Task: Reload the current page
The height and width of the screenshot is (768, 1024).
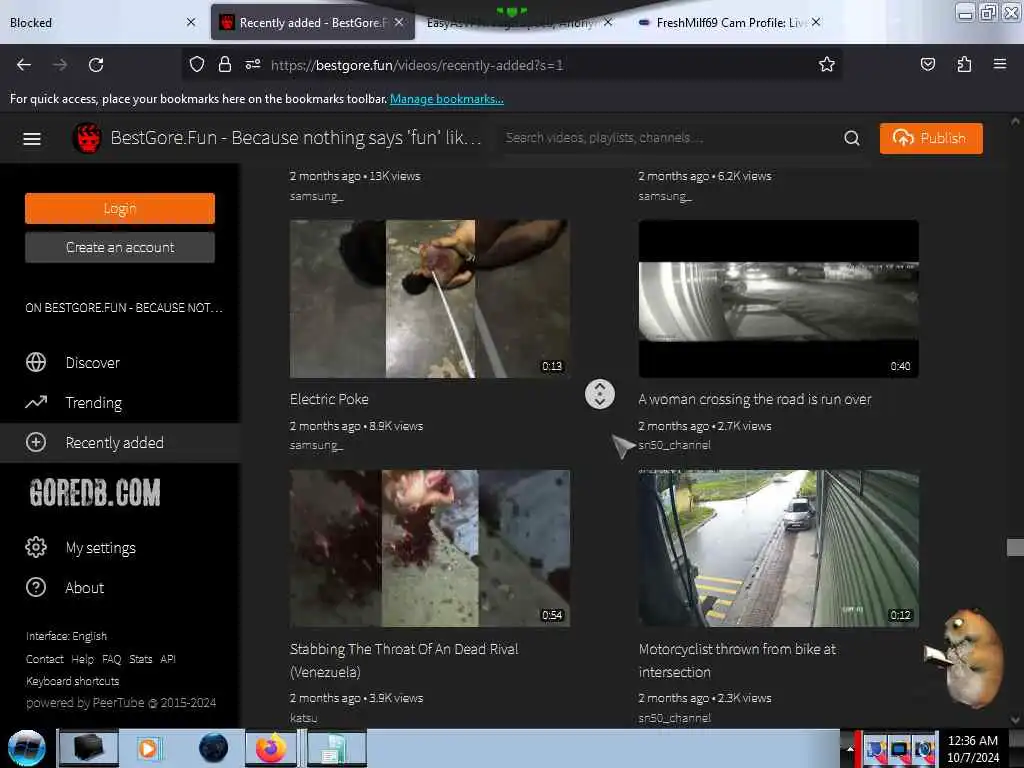Action: pos(96,65)
